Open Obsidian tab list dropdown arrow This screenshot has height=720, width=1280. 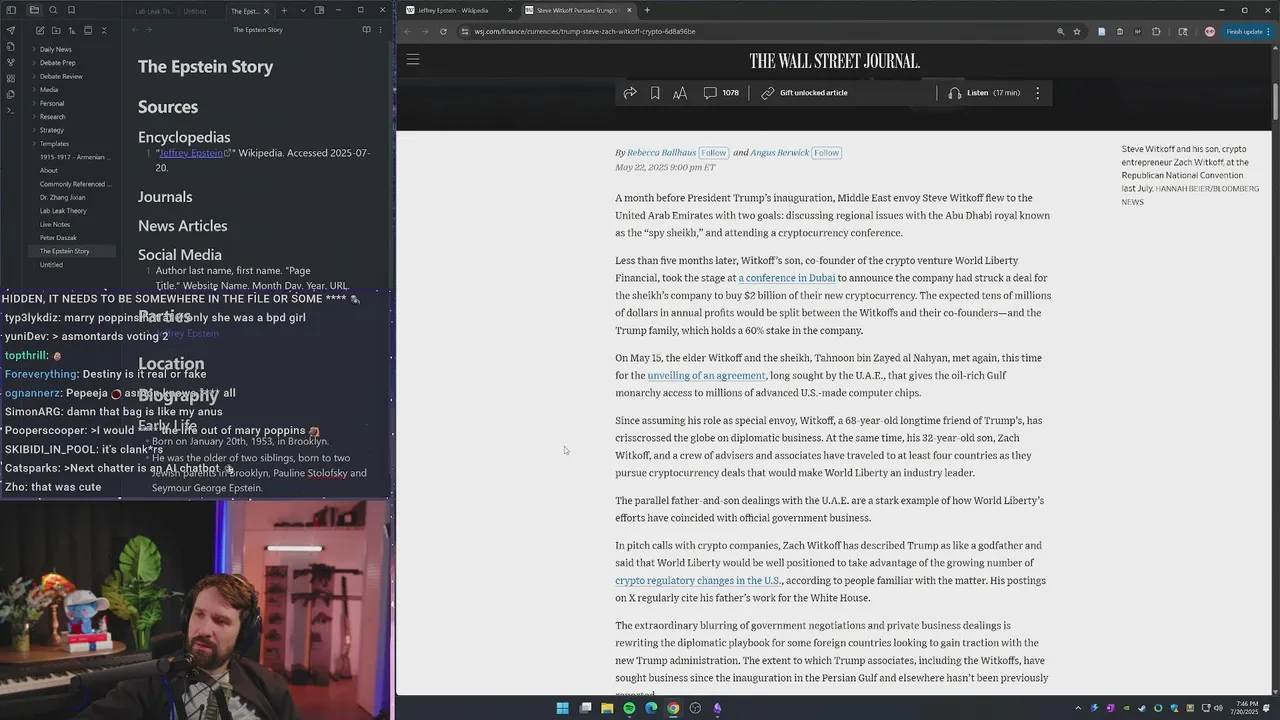303,11
